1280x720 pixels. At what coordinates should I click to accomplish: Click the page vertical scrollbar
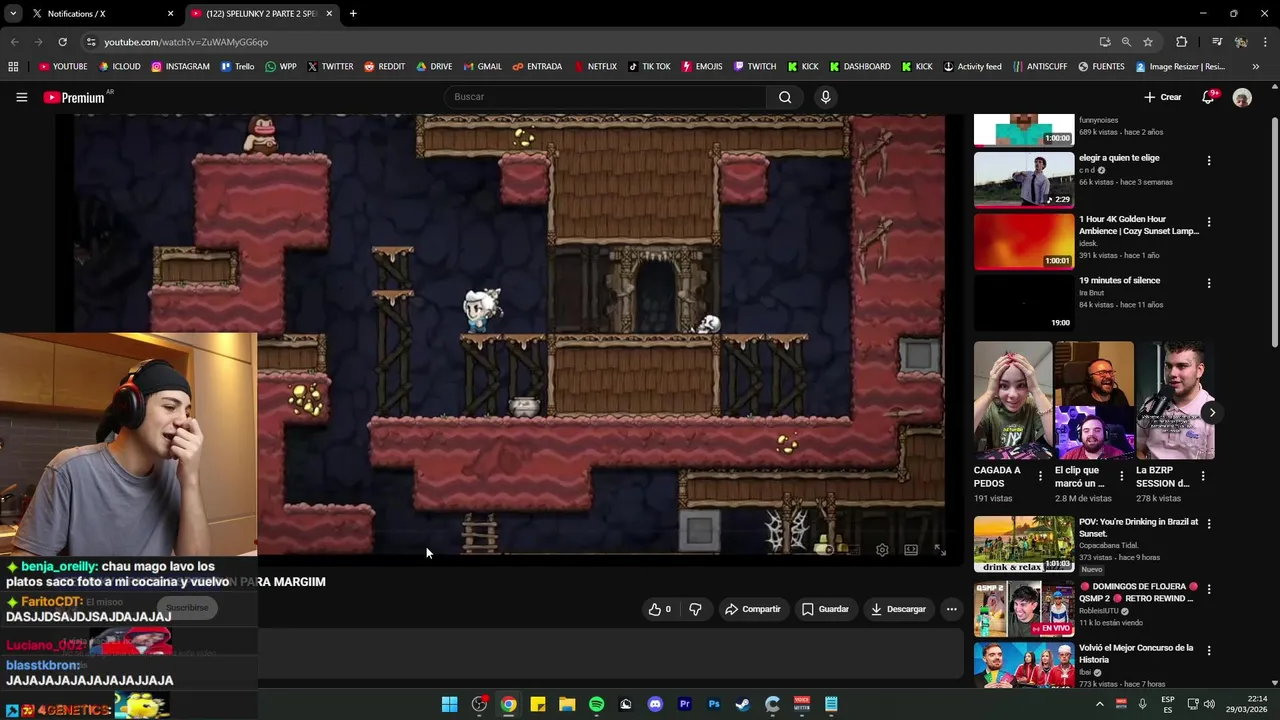pos(1274,230)
